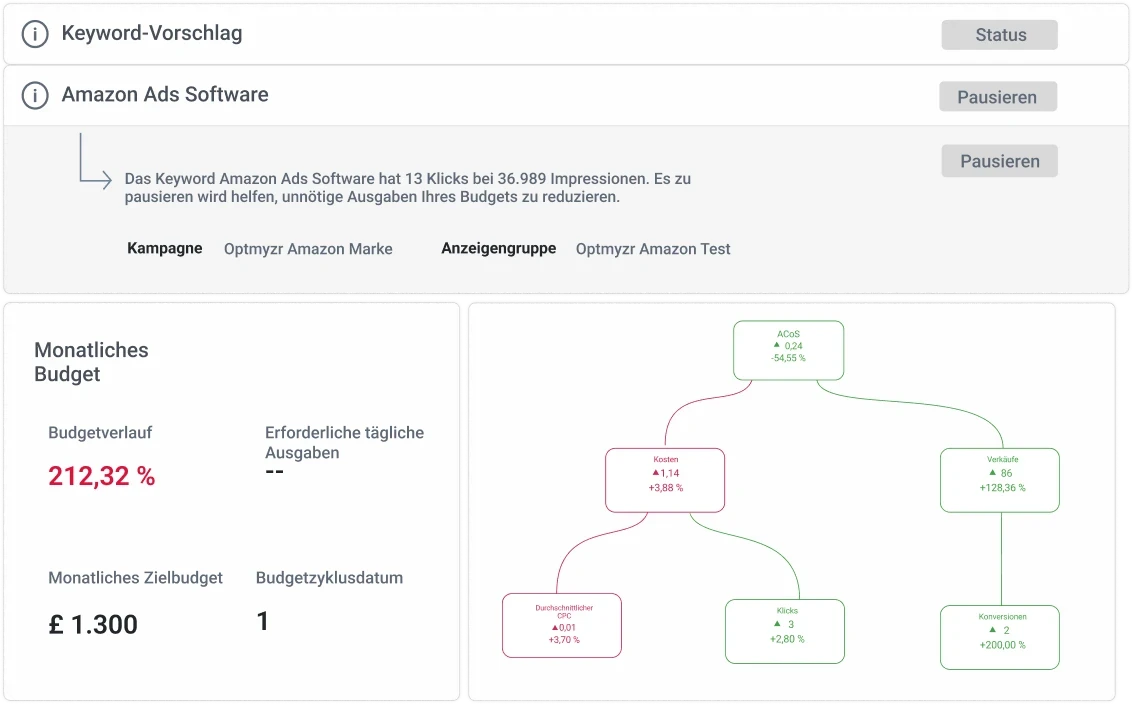Click the lower Pausieren button

point(998,160)
